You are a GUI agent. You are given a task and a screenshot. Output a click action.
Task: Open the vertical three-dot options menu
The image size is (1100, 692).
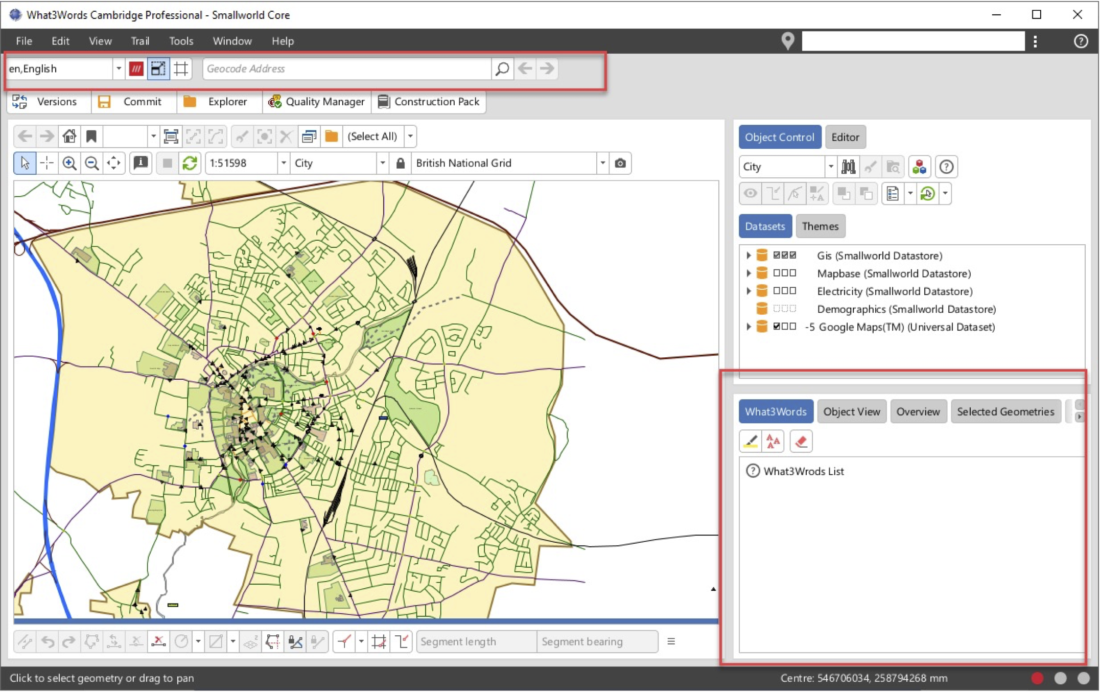coord(1035,41)
